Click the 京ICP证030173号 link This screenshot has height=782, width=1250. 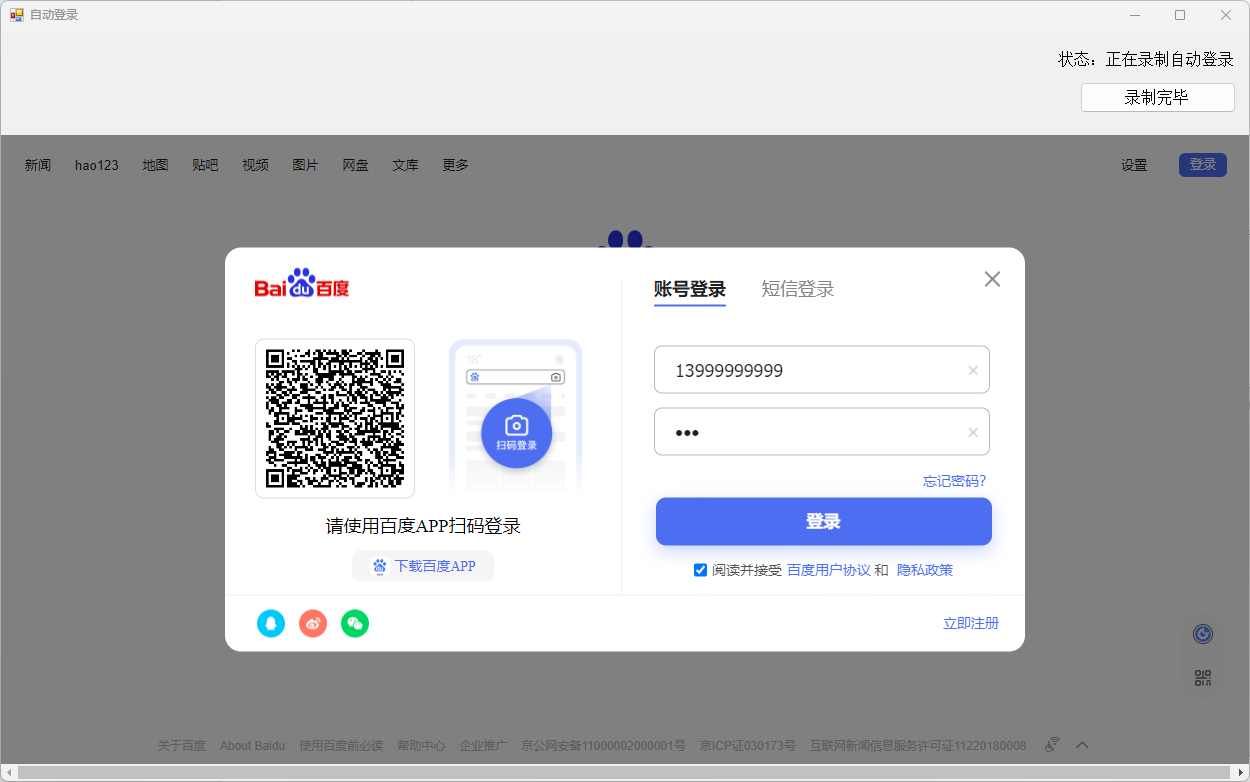pyautogui.click(x=748, y=745)
